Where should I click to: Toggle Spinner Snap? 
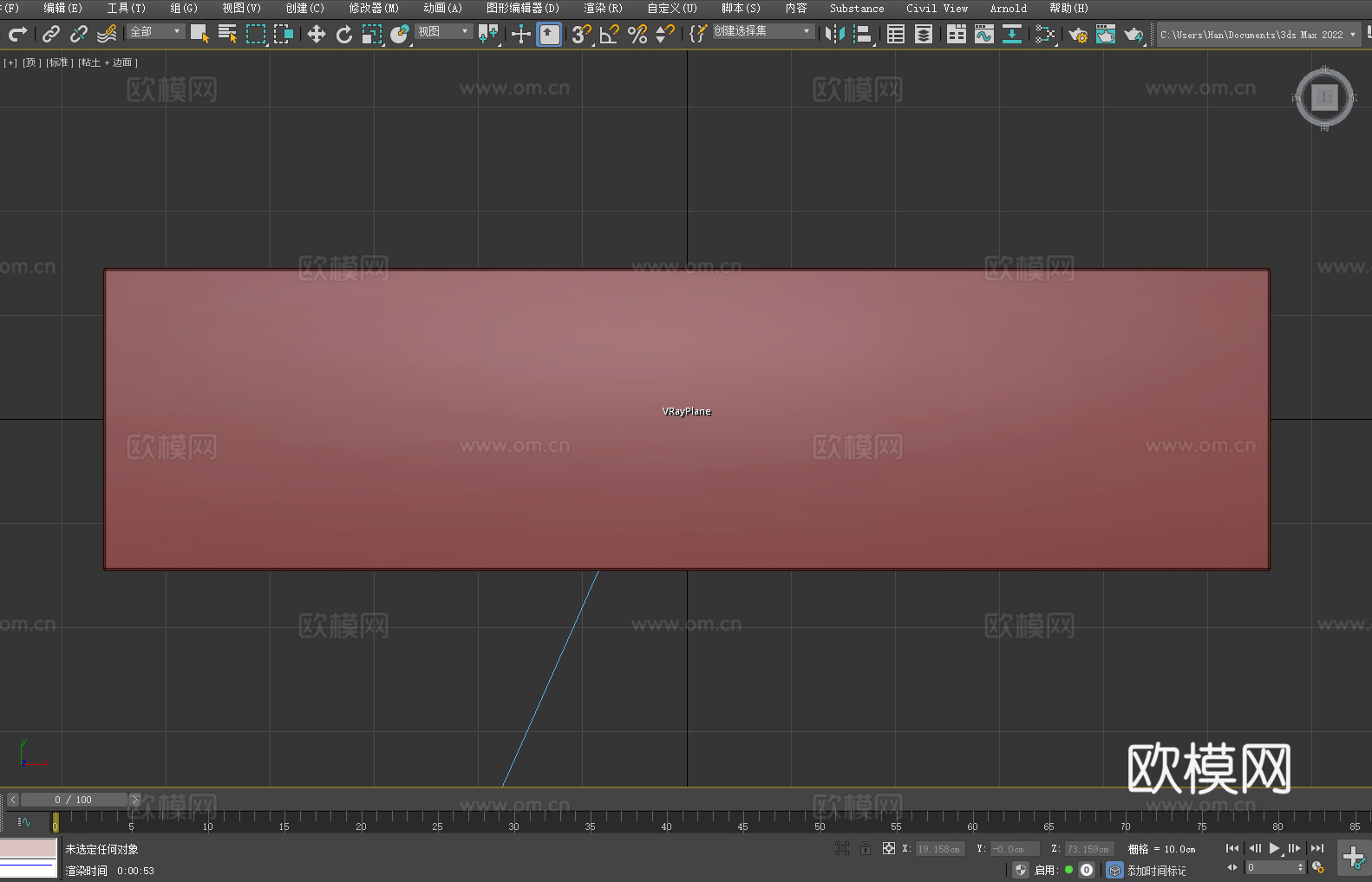665,34
